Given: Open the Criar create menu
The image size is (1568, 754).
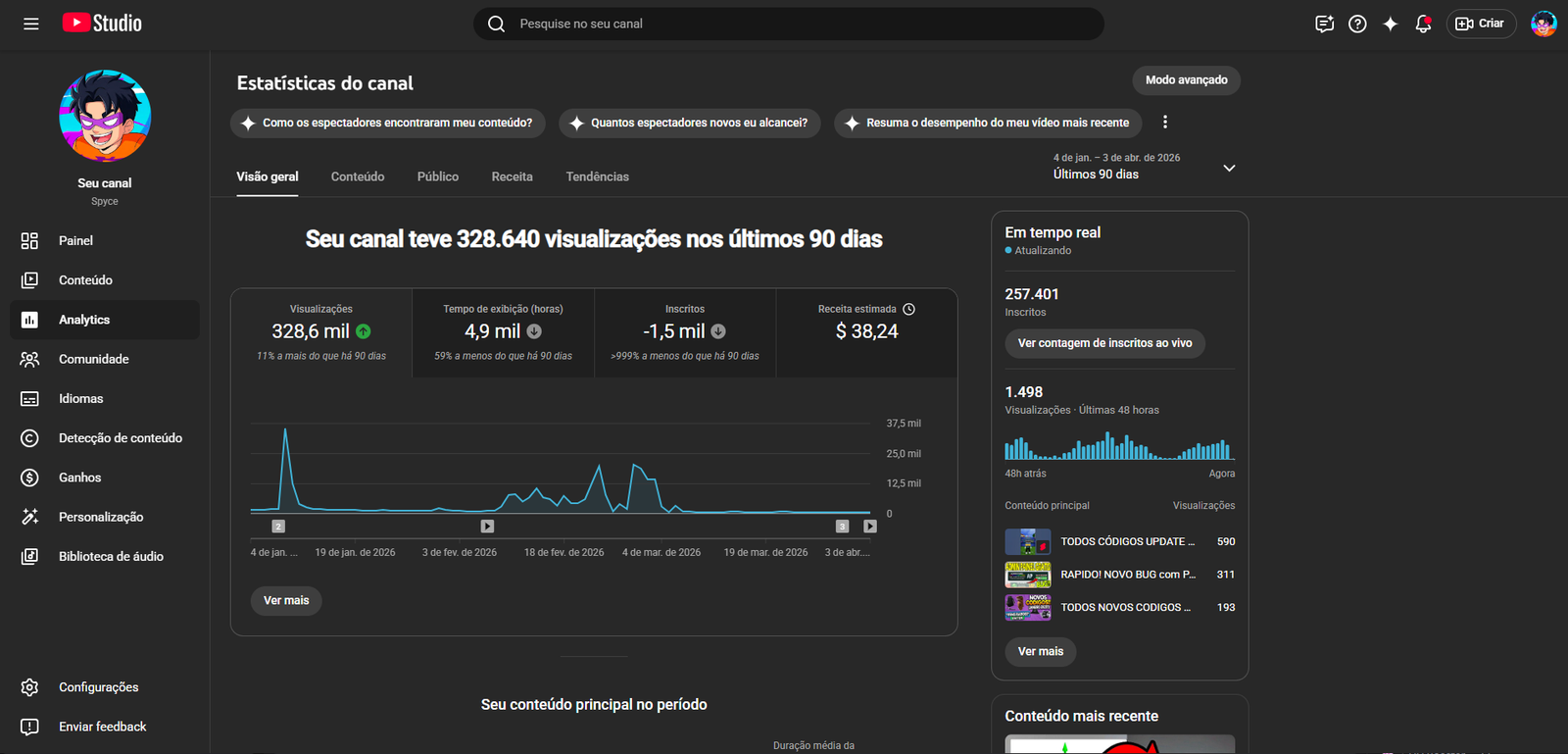Looking at the screenshot, I should [1481, 24].
